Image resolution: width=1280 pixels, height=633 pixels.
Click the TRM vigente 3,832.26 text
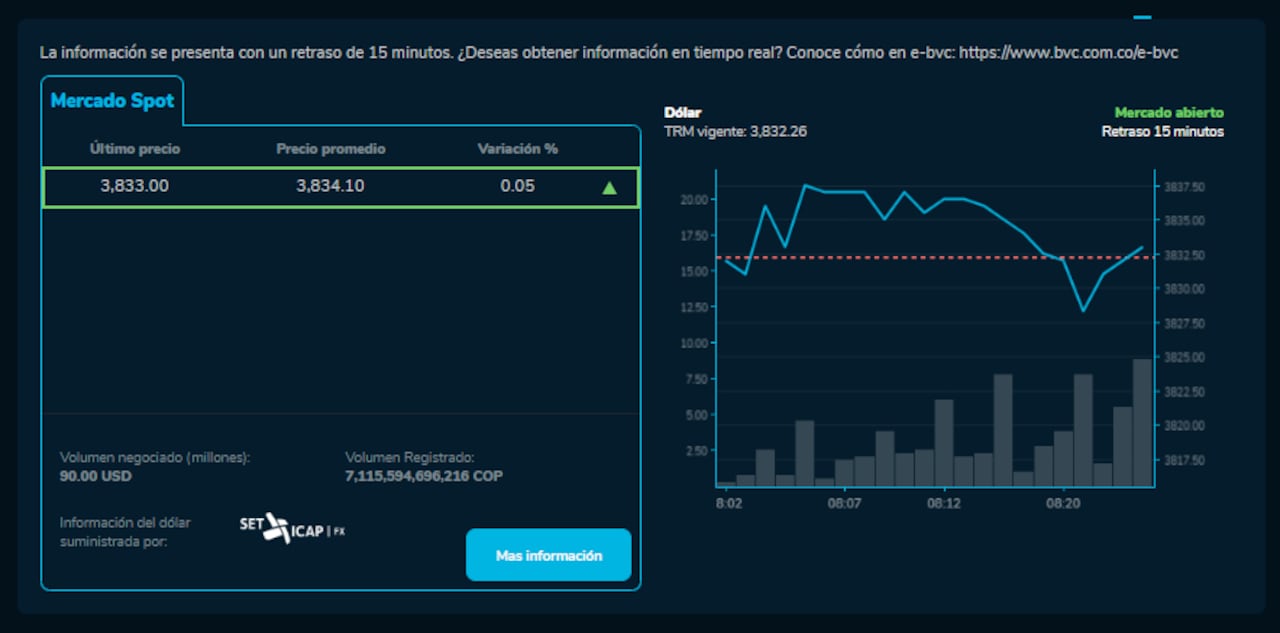[x=735, y=131]
